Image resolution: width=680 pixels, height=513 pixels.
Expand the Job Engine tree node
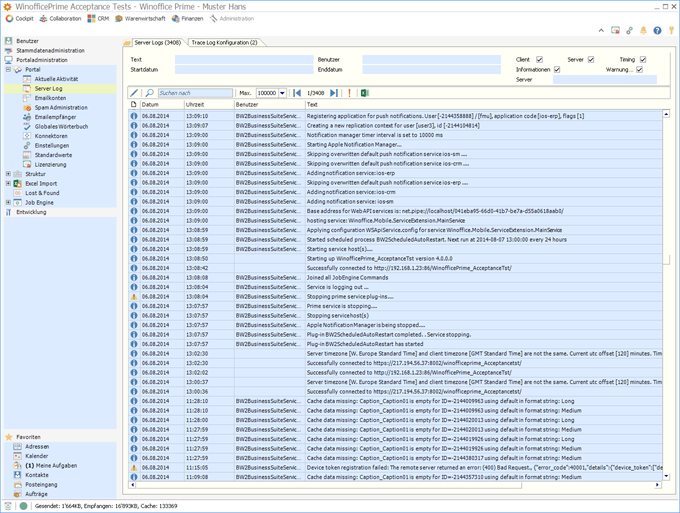(x=8, y=203)
